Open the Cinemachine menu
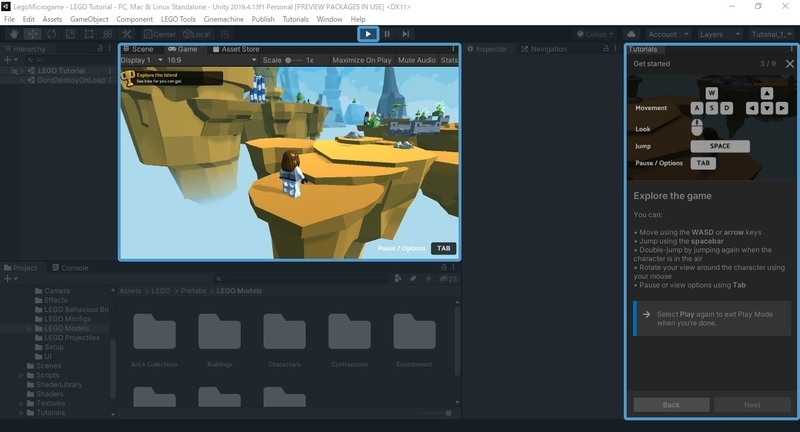 coord(223,19)
